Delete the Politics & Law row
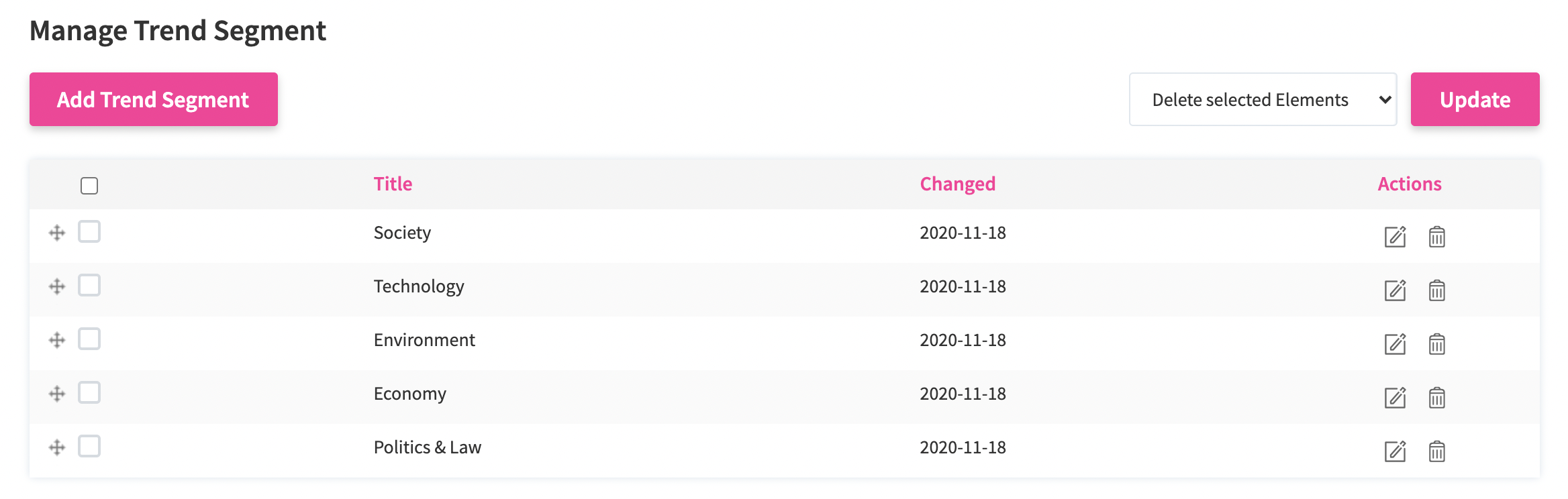 tap(1436, 451)
